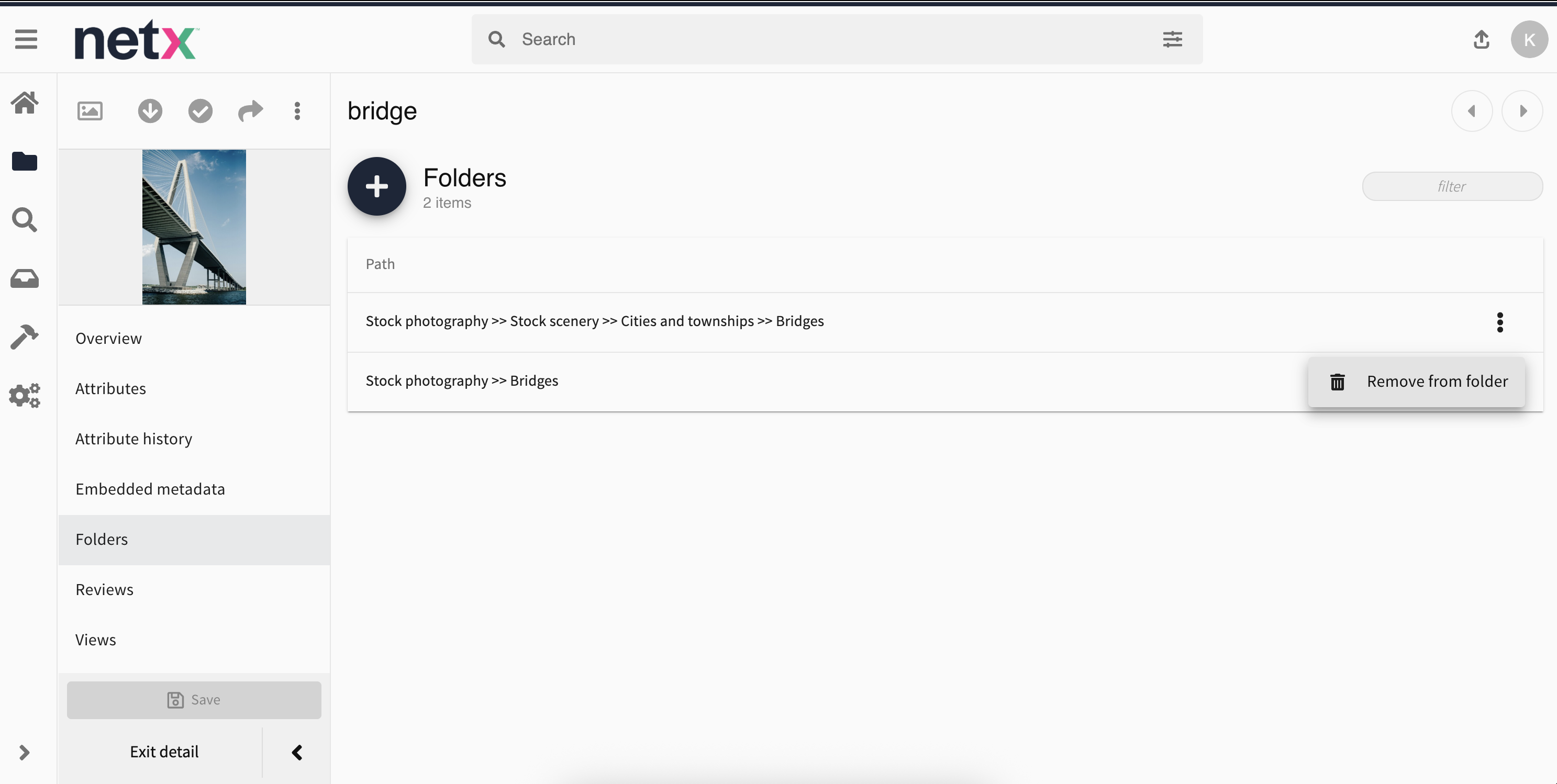
Task: Click the folders filter input field
Action: click(x=1452, y=187)
